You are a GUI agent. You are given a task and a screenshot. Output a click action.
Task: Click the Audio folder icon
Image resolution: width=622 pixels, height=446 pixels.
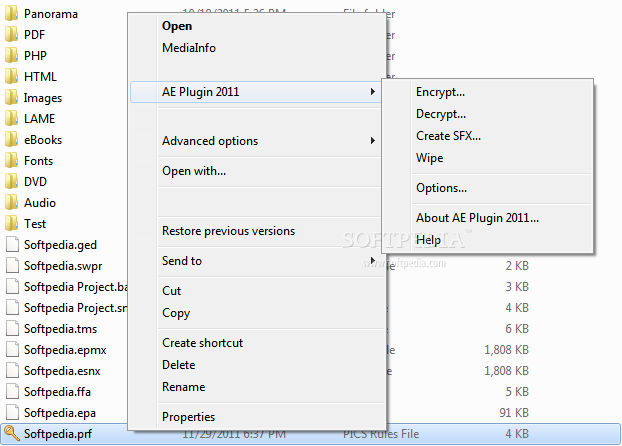12,203
